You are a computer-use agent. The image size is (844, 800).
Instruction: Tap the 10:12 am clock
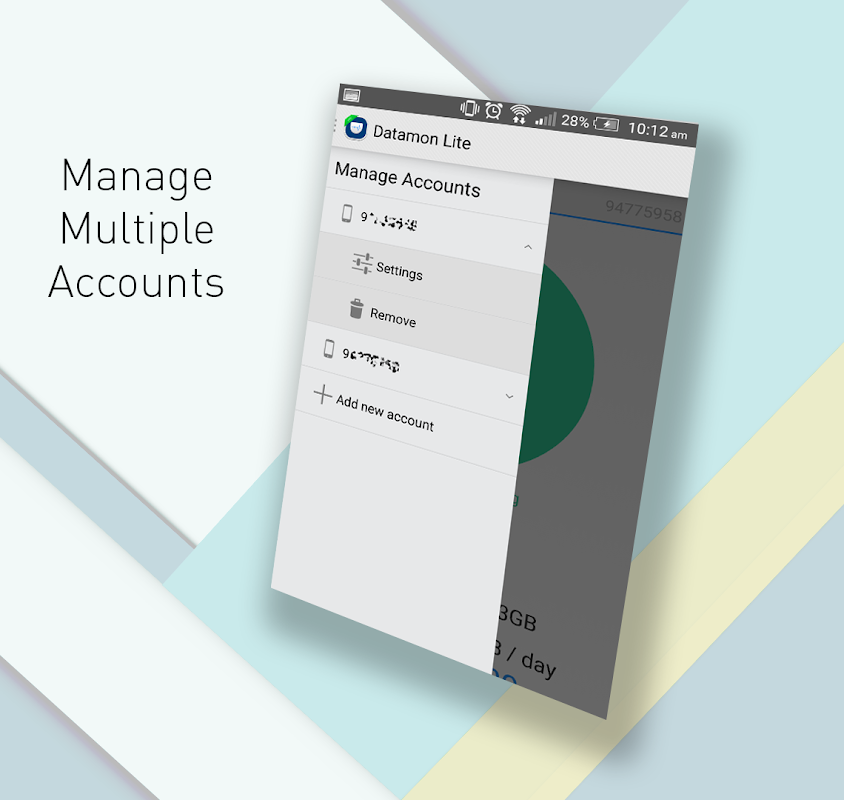(657, 131)
